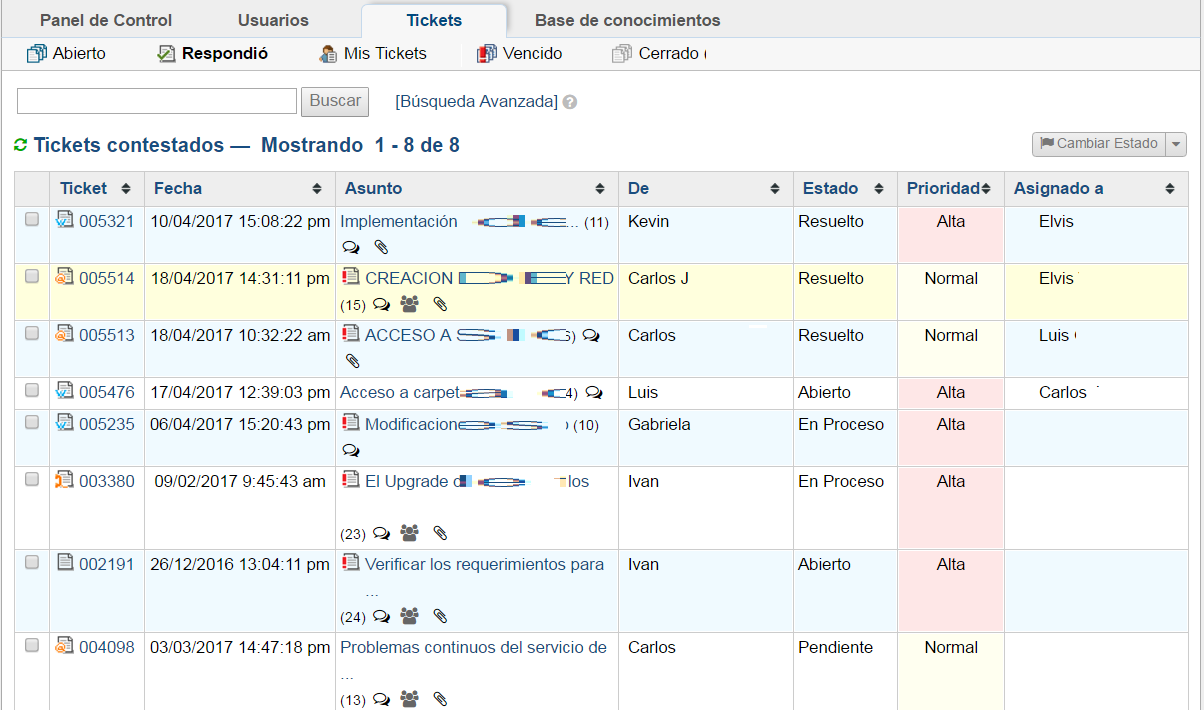Screen dimensions: 1204x710
Task: Click the Abierto queue icon
Action: [37, 54]
